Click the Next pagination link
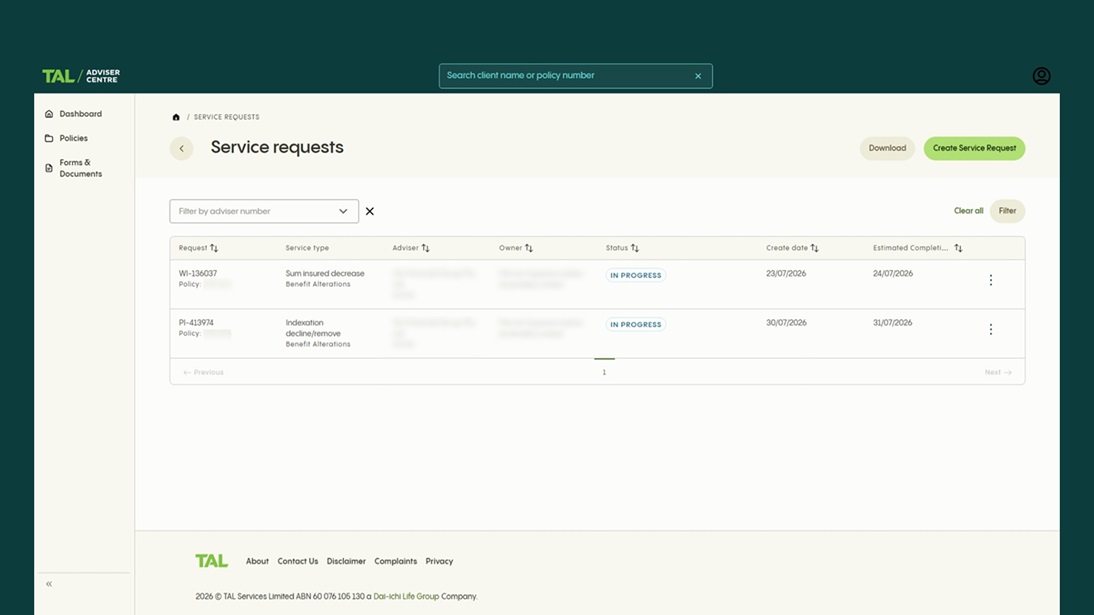 click(998, 372)
